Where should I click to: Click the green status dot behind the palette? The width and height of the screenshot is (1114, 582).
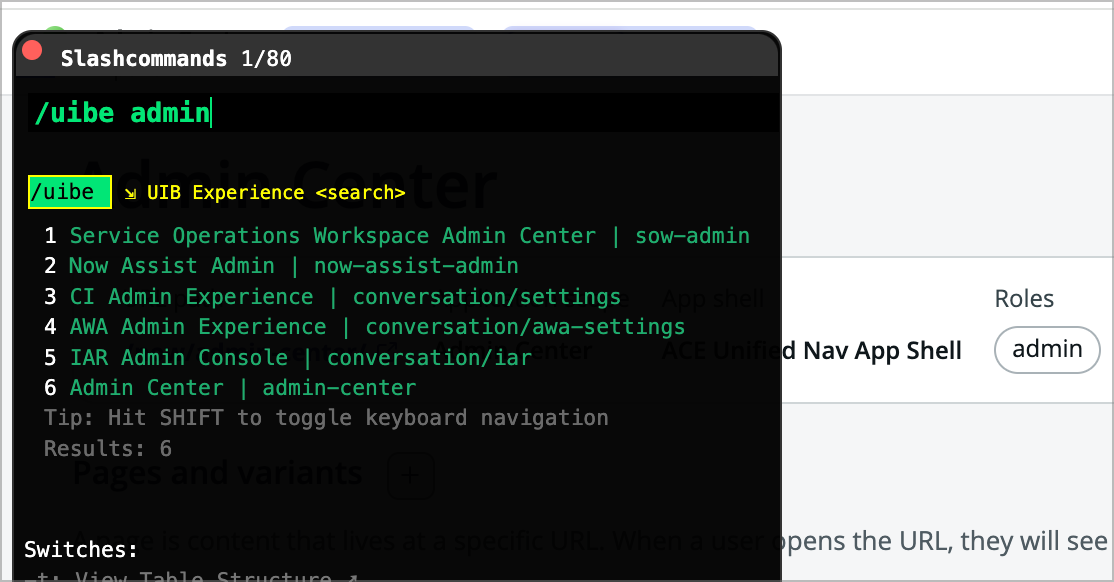point(55,28)
